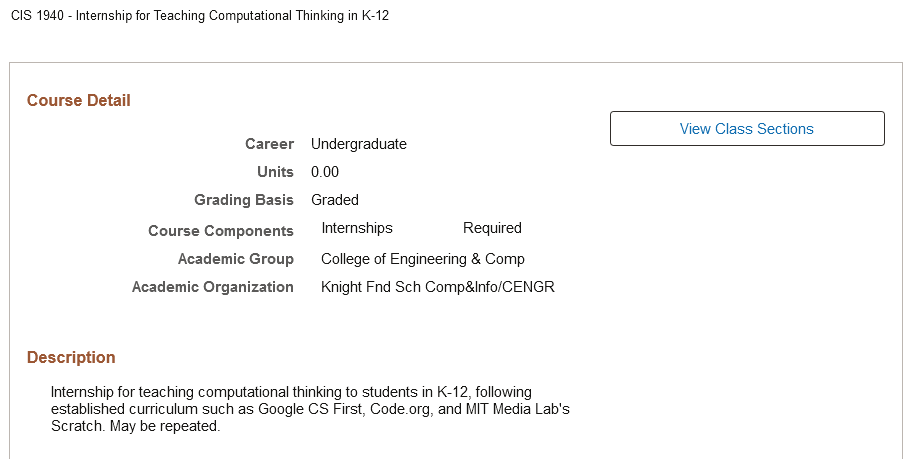Select the Course Detail heading
The height and width of the screenshot is (459, 907).
pyautogui.click(x=79, y=100)
